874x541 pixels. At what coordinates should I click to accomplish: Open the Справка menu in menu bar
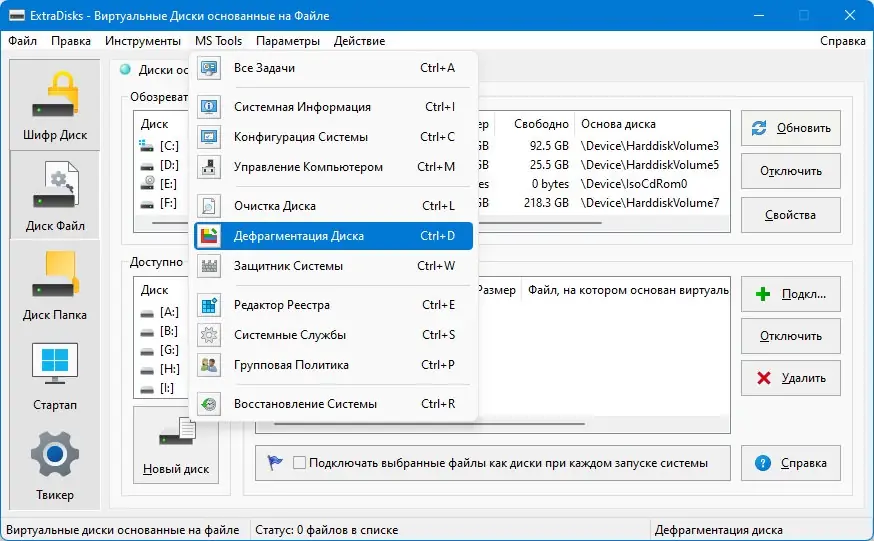(x=842, y=41)
